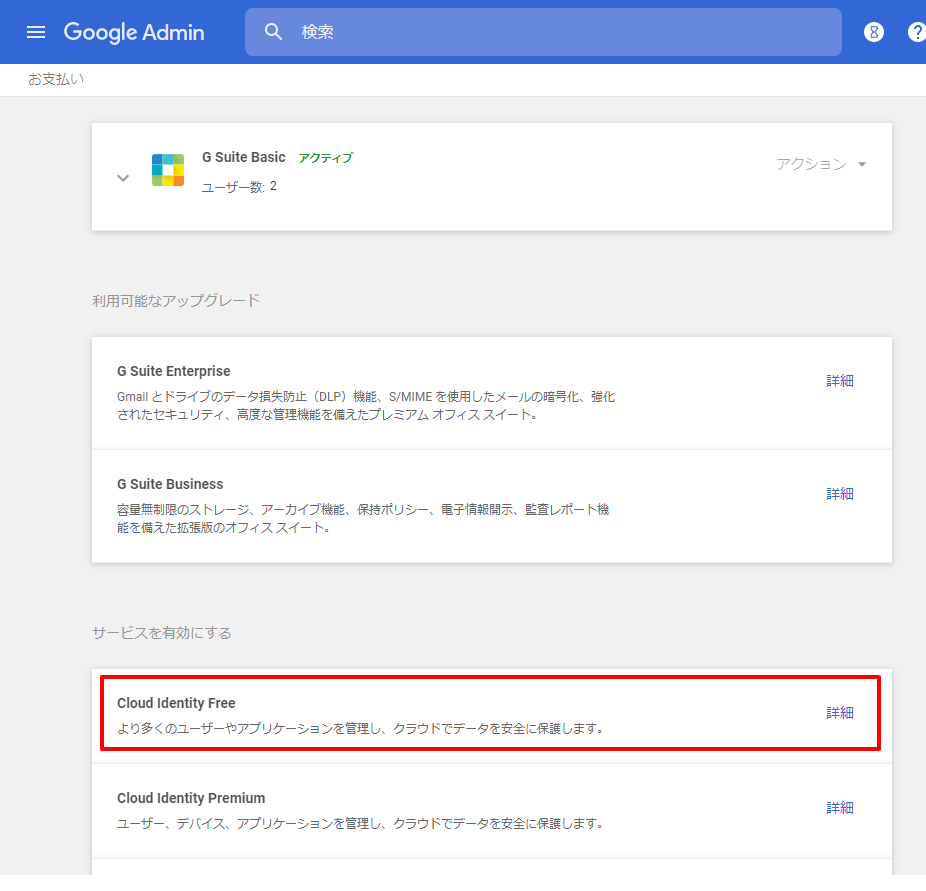Click the Cloud Identity Free heading

176,703
